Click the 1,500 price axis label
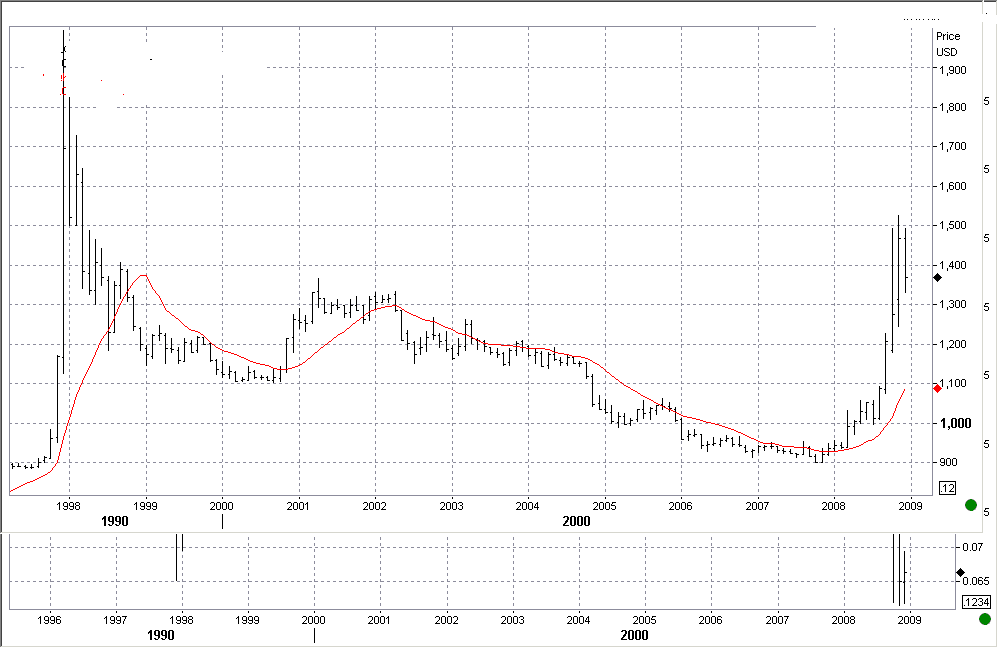The image size is (998, 648). [953, 225]
